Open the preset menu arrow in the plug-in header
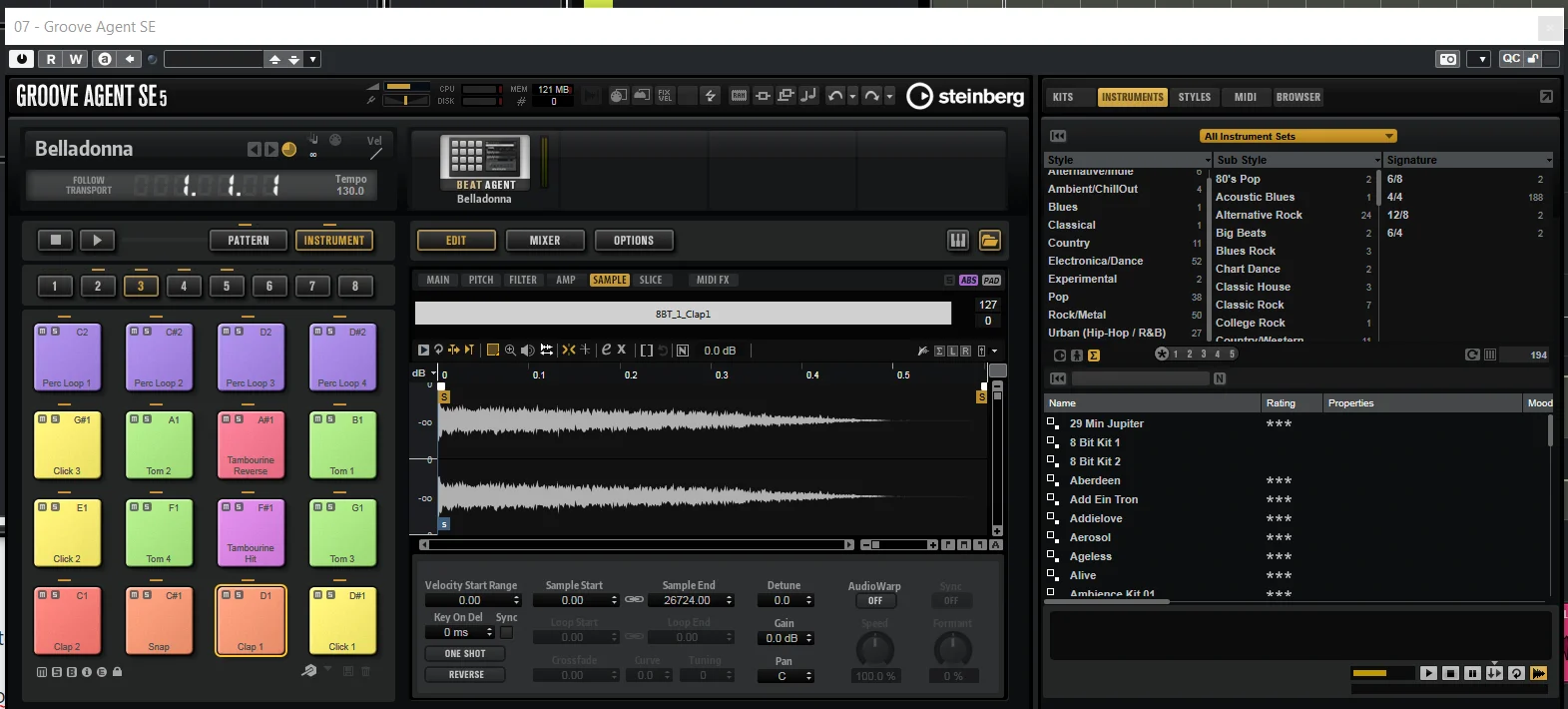 [312, 59]
